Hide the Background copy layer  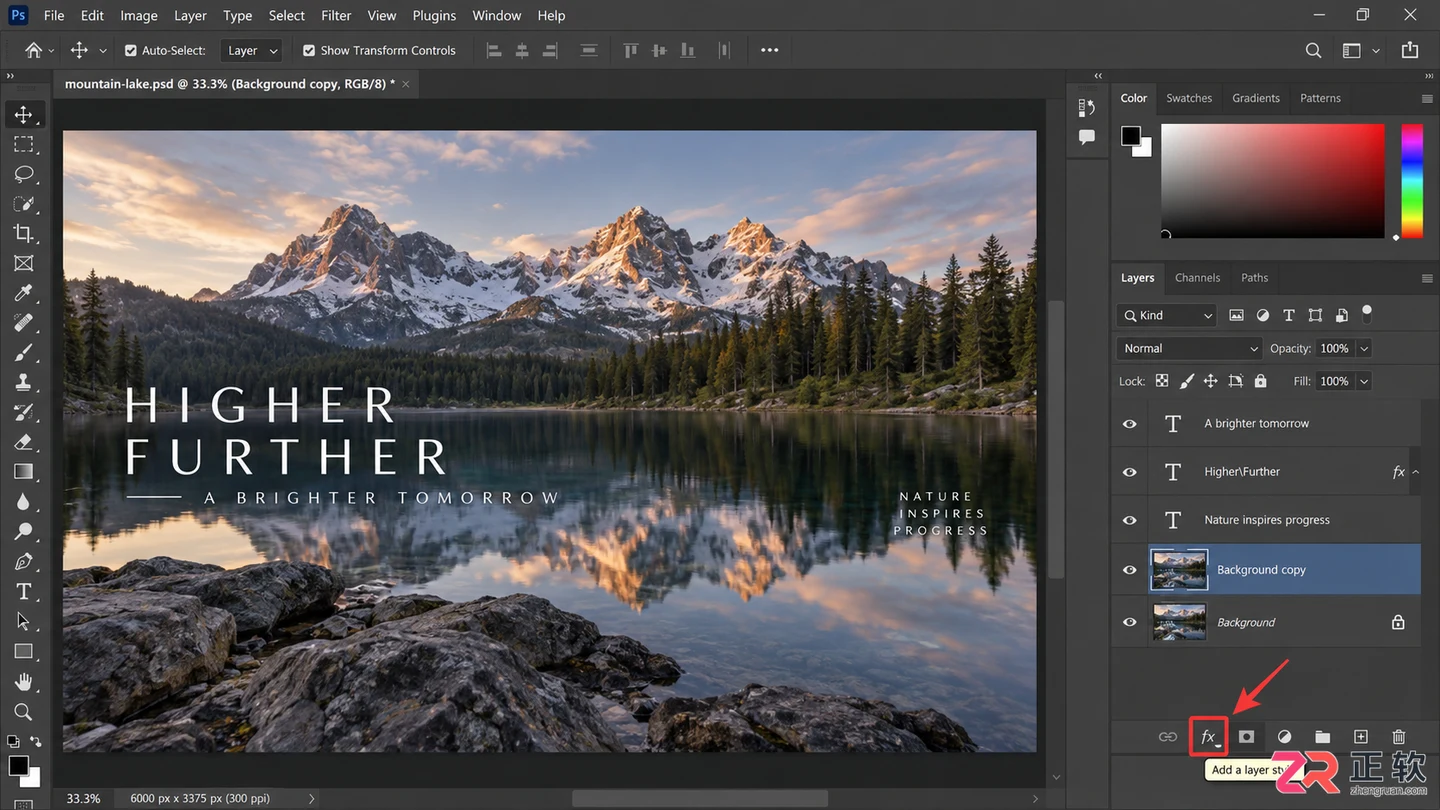[x=1130, y=570]
